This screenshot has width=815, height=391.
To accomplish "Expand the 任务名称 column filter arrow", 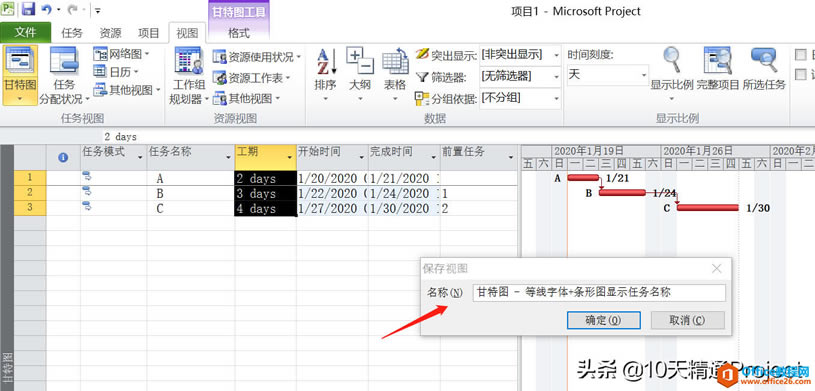I will coord(228,158).
